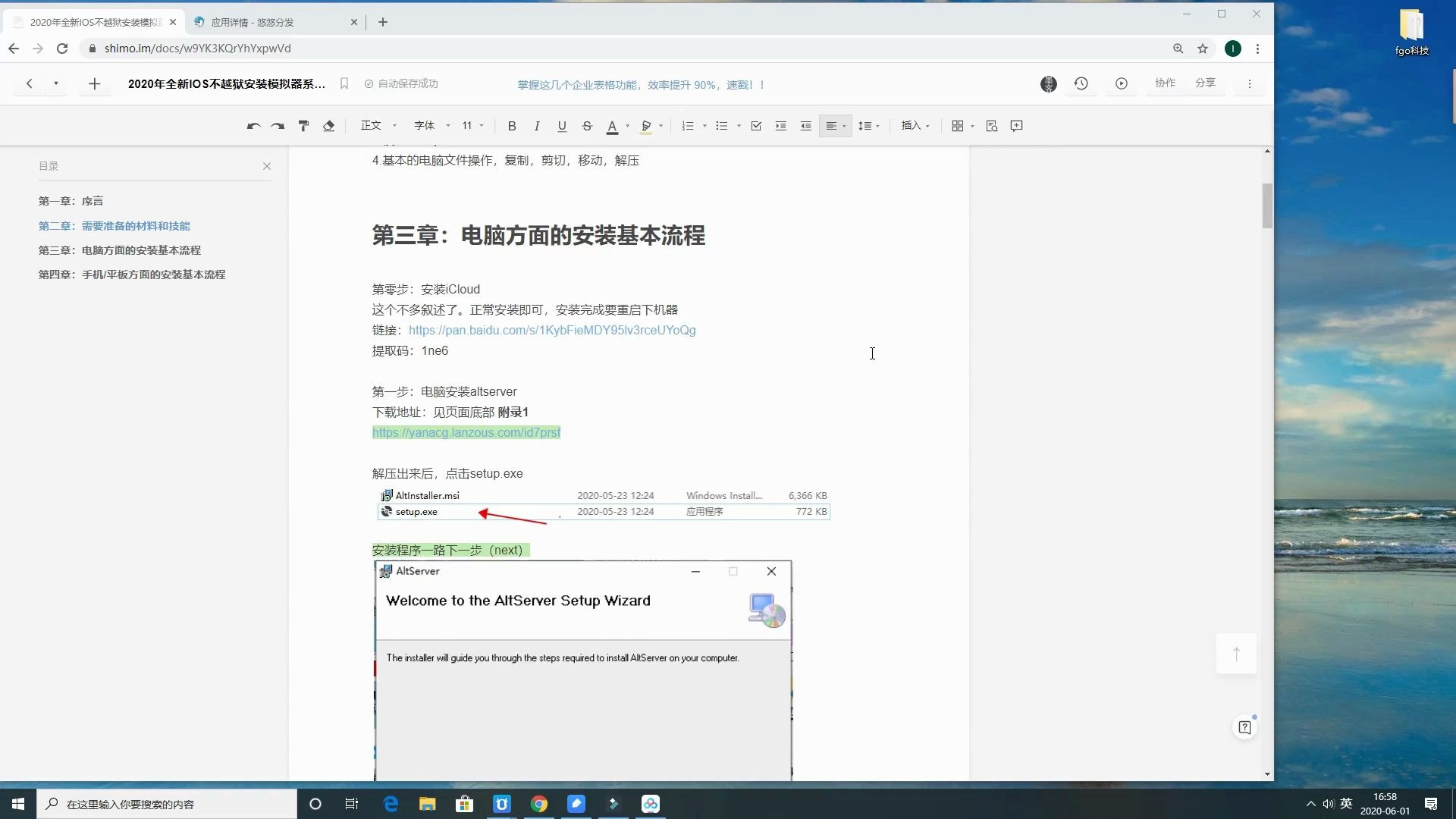Toggle bold formatting

pos(512,126)
